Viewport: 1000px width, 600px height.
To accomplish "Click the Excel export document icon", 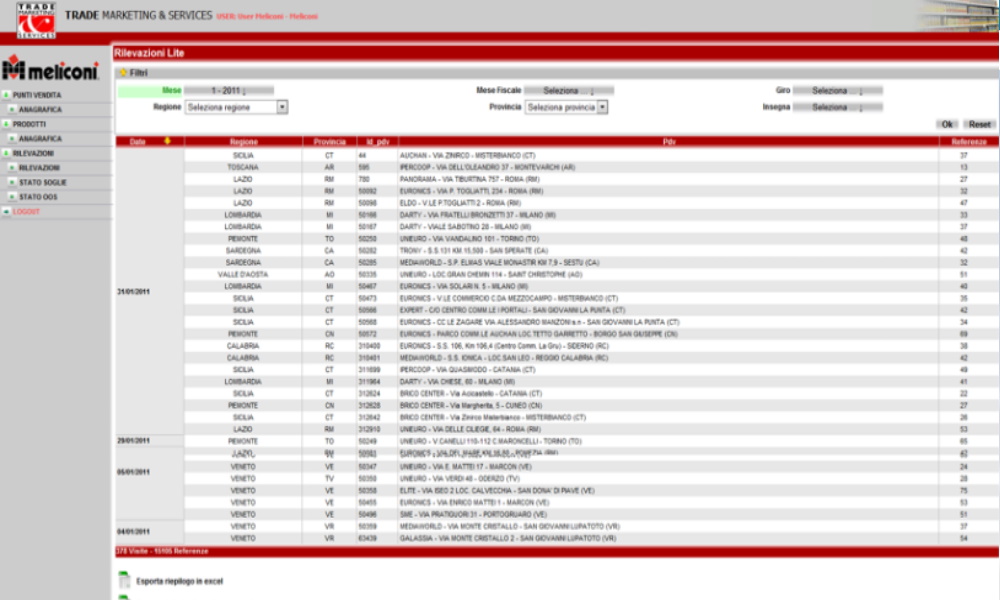I will tap(124, 580).
